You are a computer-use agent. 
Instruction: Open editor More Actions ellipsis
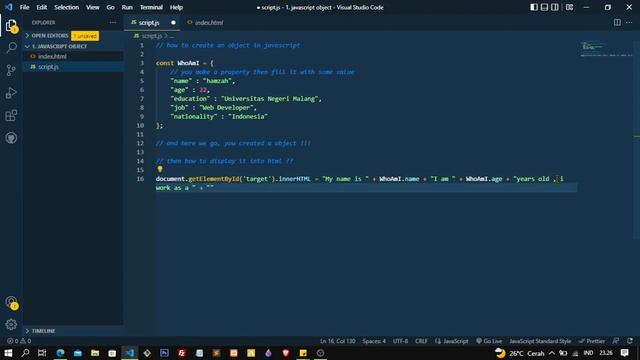[x=629, y=22]
